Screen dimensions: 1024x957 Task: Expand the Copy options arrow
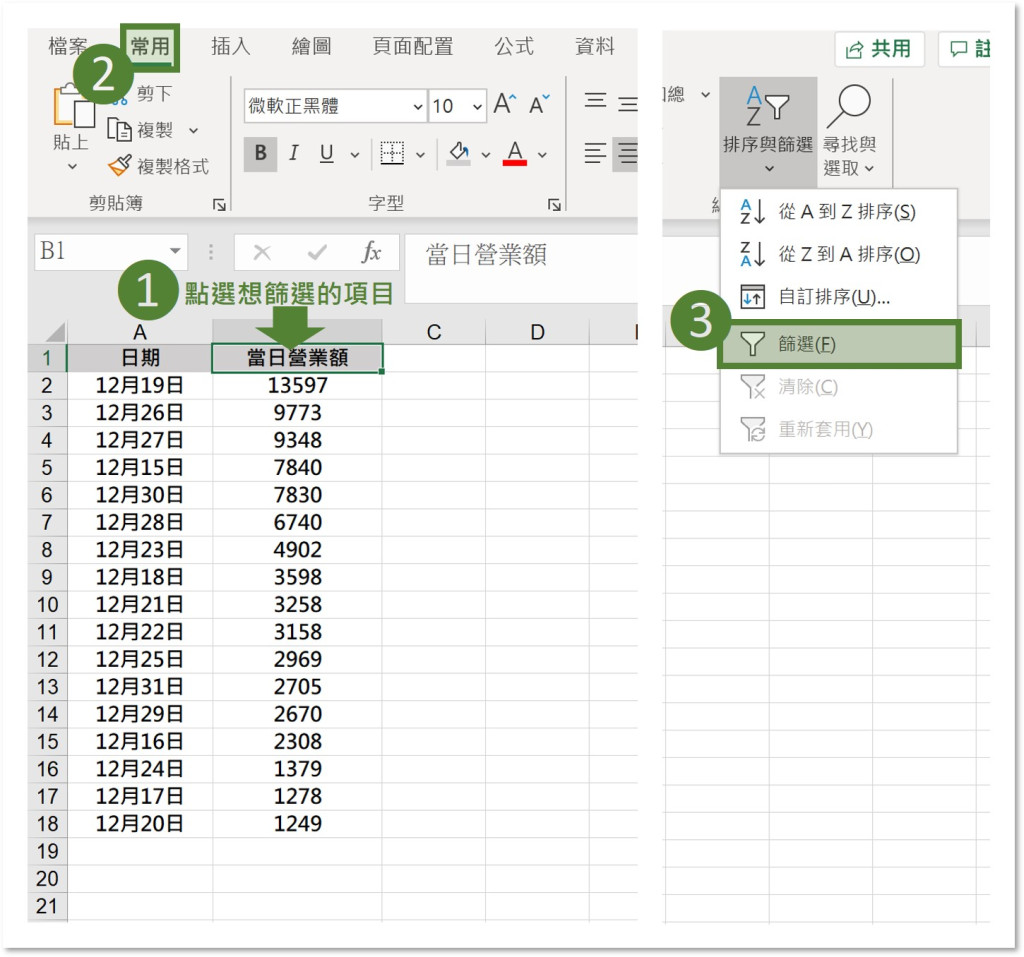coord(193,131)
